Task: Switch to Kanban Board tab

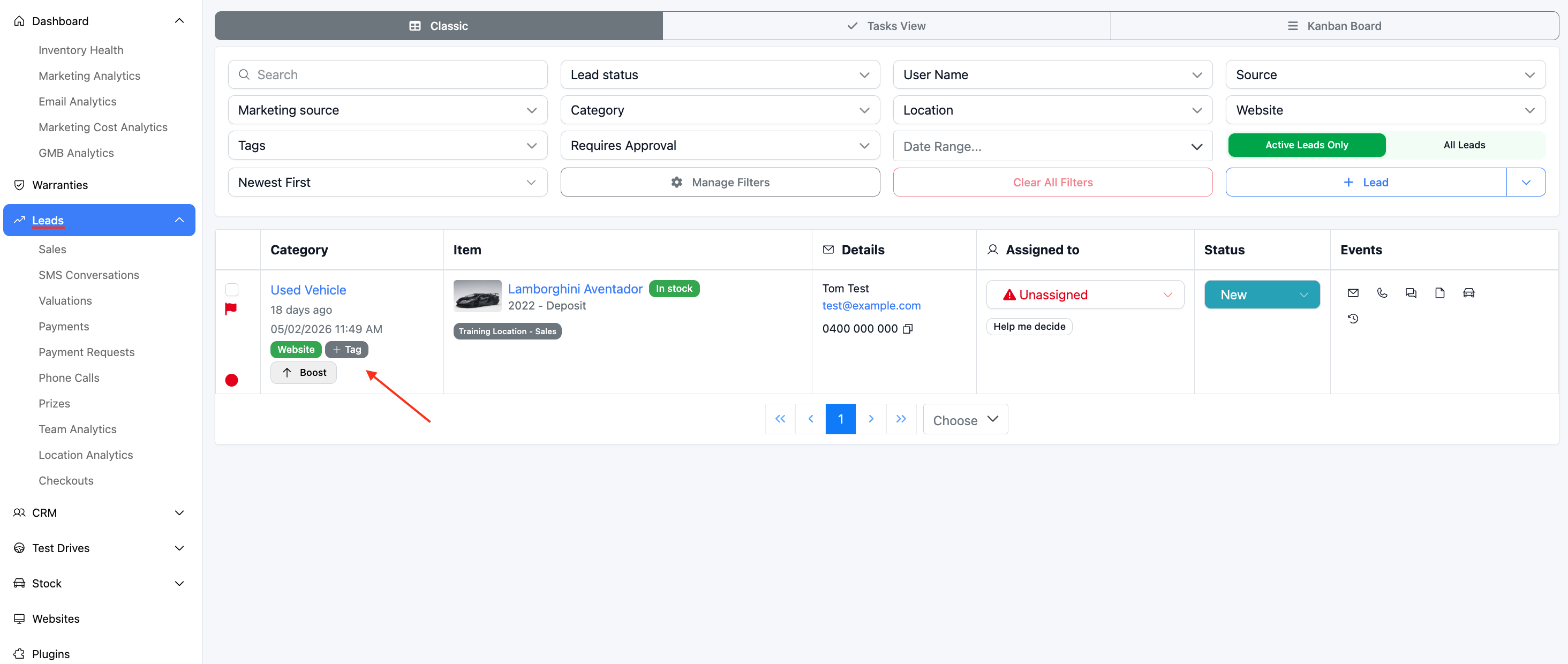Action: pyautogui.click(x=1335, y=26)
